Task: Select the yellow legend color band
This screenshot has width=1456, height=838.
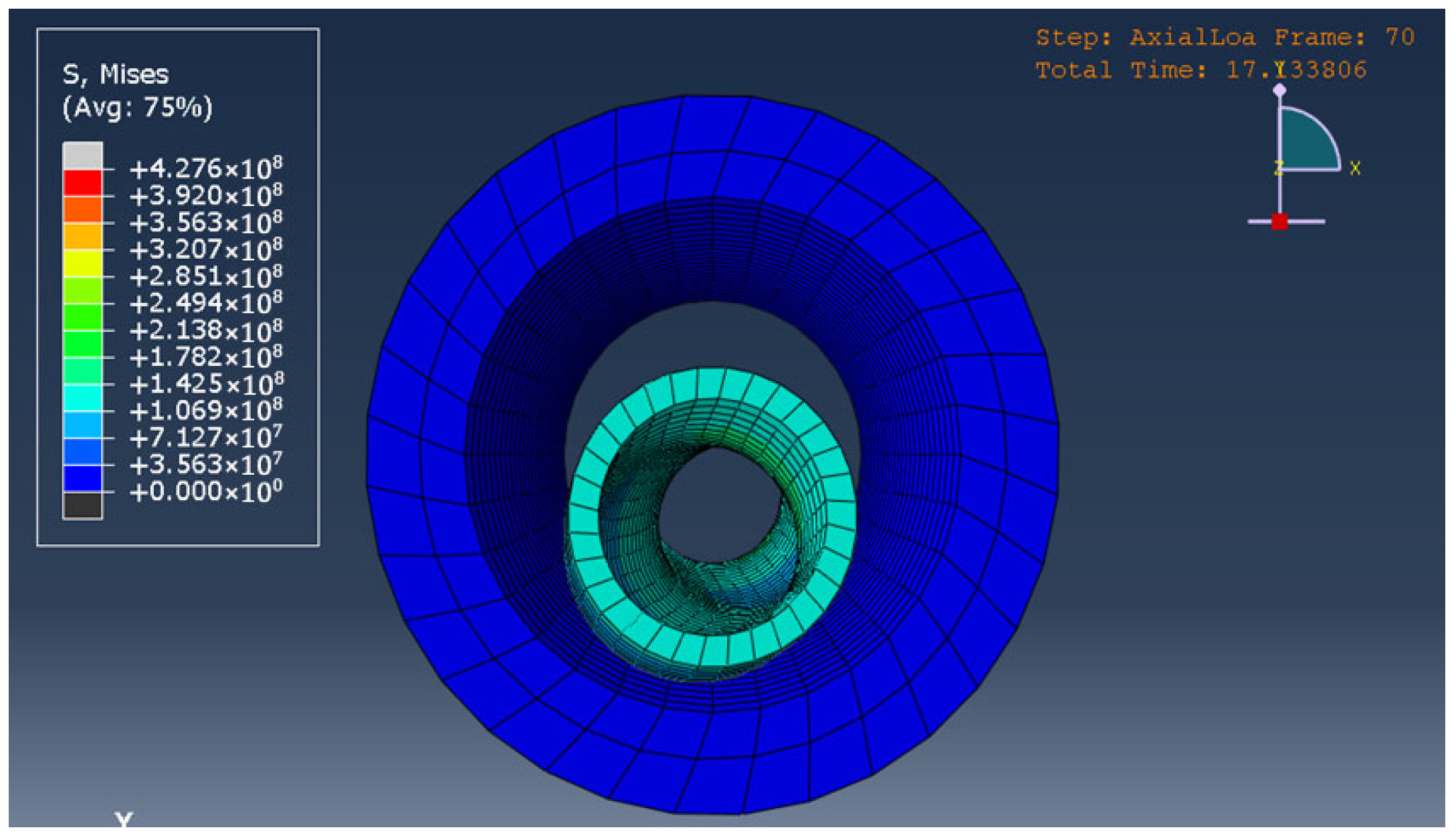Action: 82,264
